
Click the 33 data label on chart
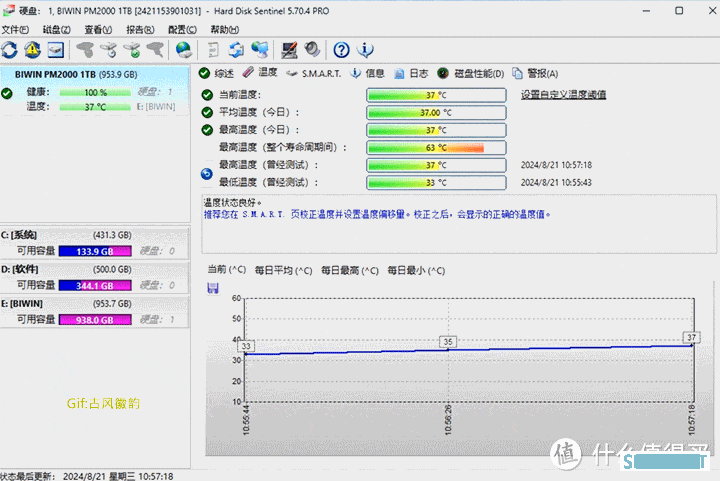point(246,346)
